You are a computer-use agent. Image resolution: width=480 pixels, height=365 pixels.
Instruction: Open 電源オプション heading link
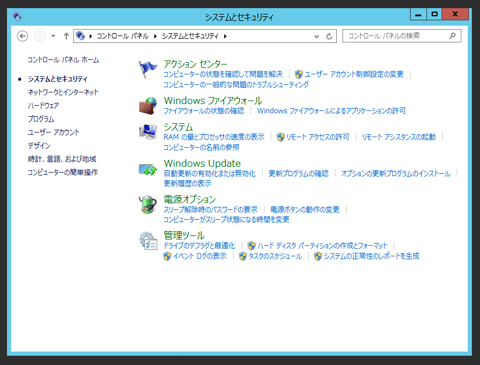point(189,199)
